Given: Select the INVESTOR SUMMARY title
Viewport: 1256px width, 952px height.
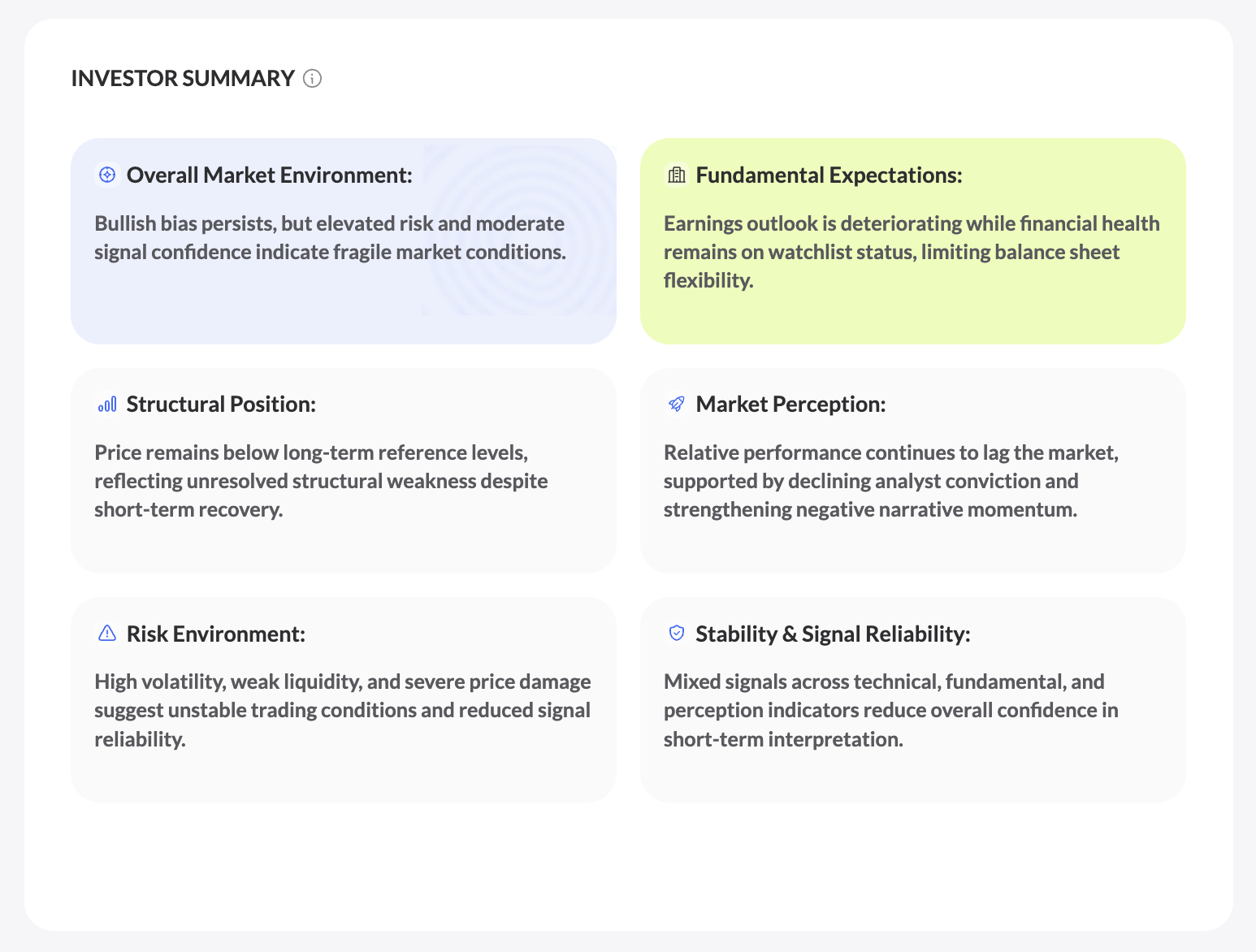Looking at the screenshot, I should pyautogui.click(x=183, y=78).
